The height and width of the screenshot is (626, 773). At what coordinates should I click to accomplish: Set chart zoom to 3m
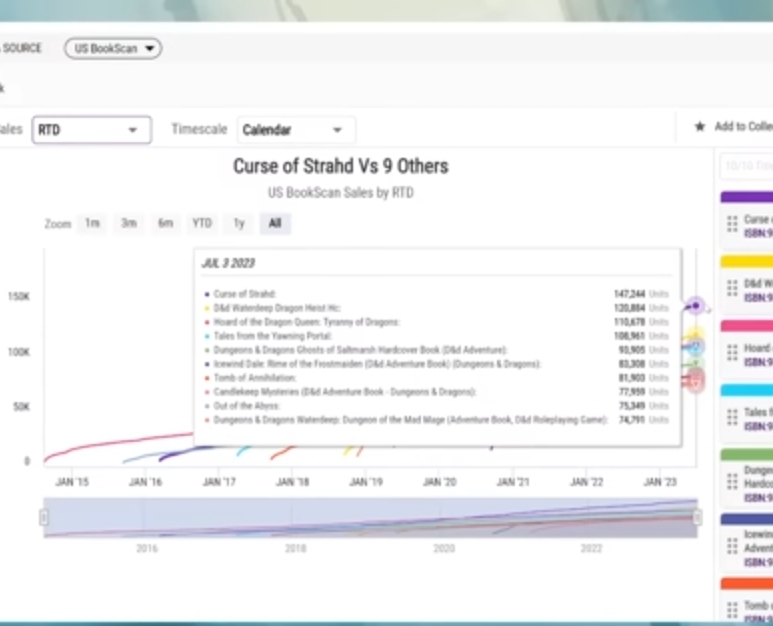click(x=129, y=223)
